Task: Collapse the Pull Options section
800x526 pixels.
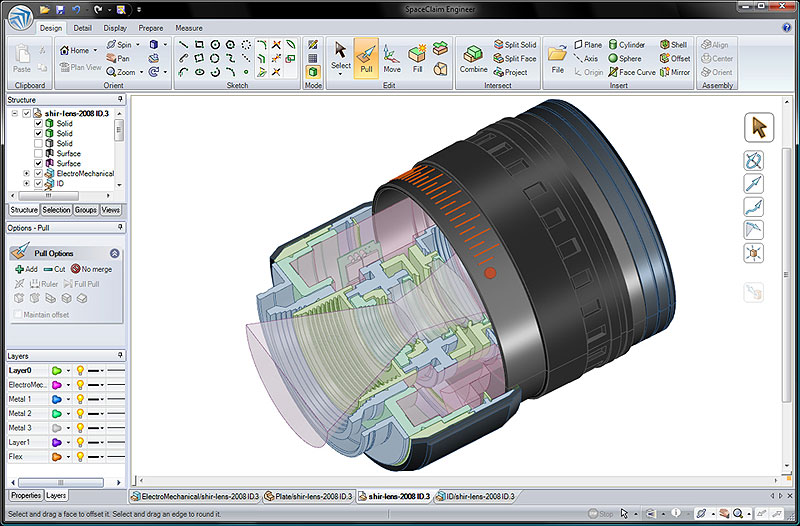Action: [114, 254]
